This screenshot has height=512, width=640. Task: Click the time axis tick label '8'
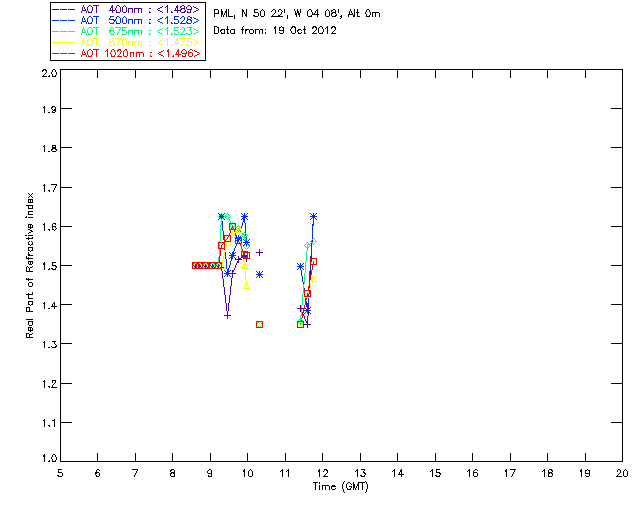click(x=173, y=473)
